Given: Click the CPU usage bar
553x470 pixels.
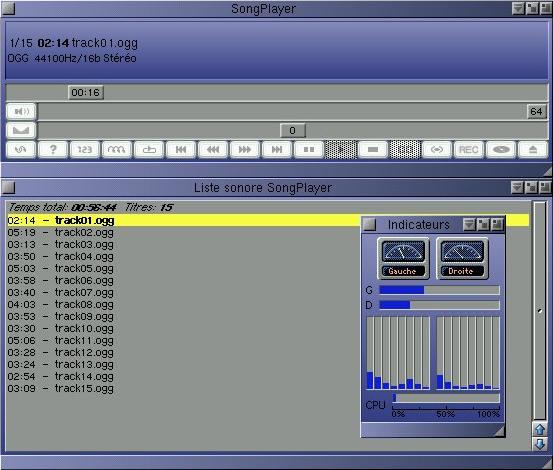Looking at the screenshot, I should tap(446, 398).
